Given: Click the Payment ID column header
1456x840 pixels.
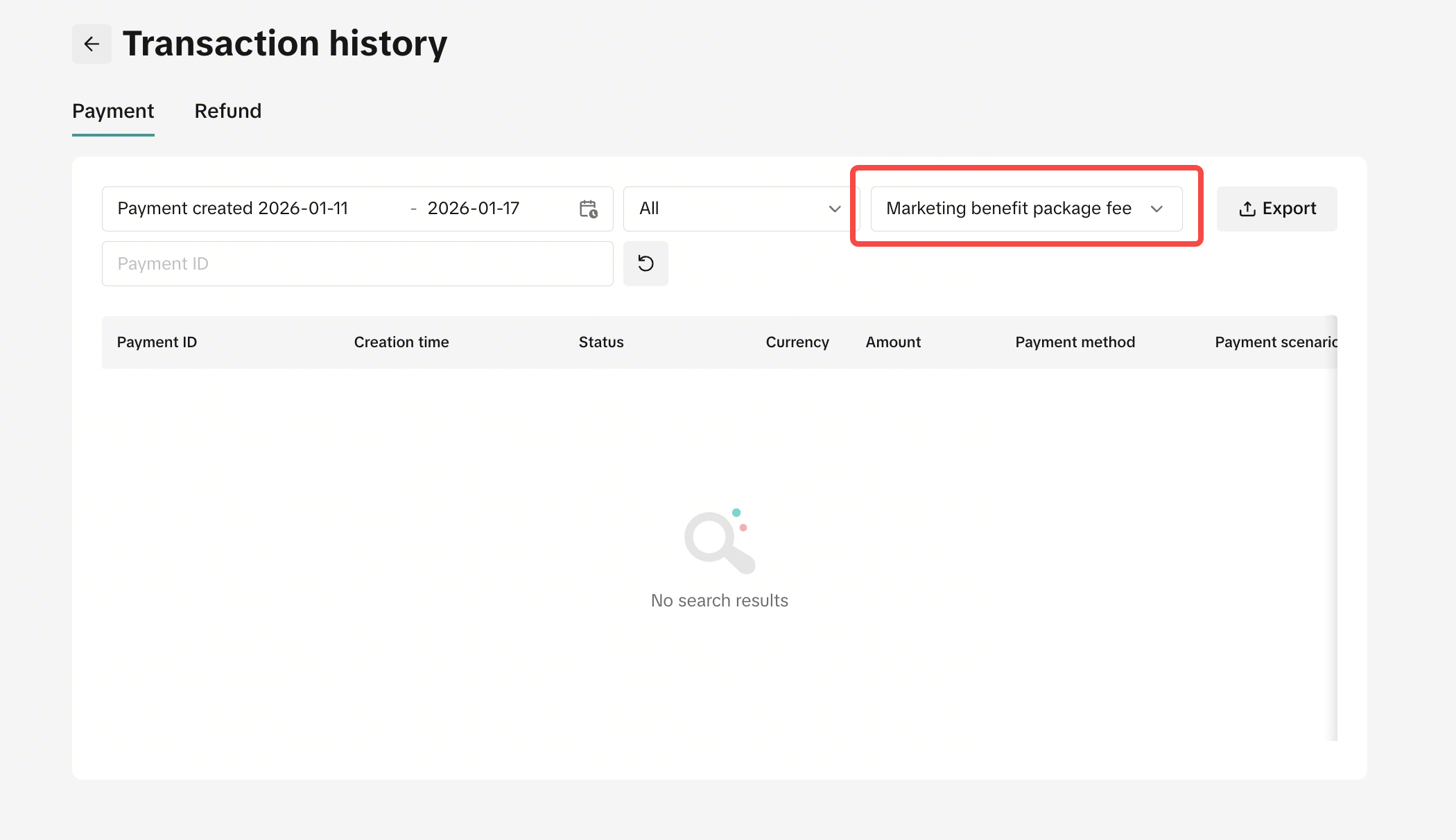Looking at the screenshot, I should point(157,342).
